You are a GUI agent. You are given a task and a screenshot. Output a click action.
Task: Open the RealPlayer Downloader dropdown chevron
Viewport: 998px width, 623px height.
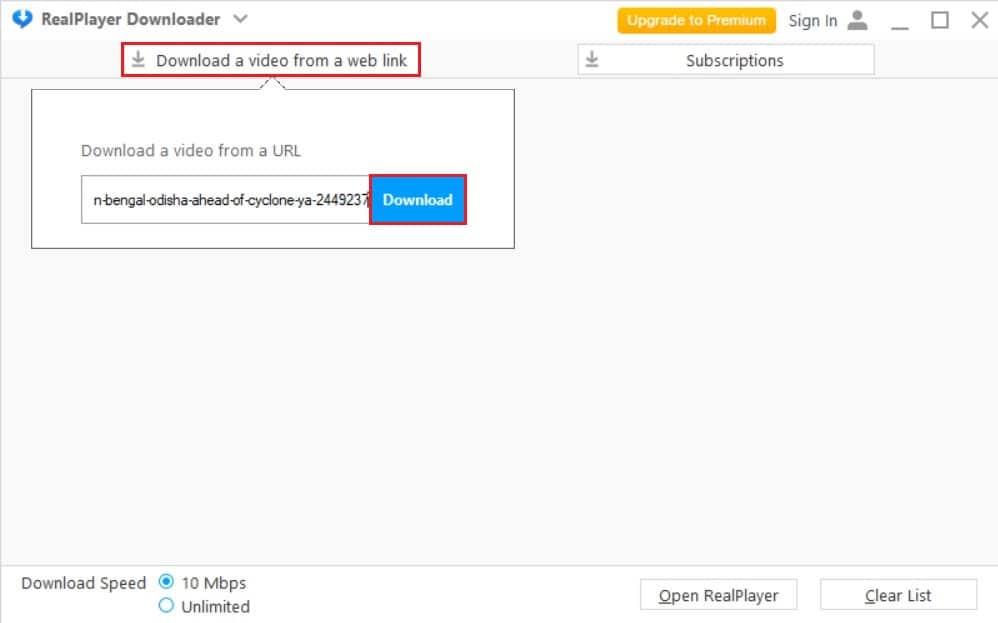240,19
